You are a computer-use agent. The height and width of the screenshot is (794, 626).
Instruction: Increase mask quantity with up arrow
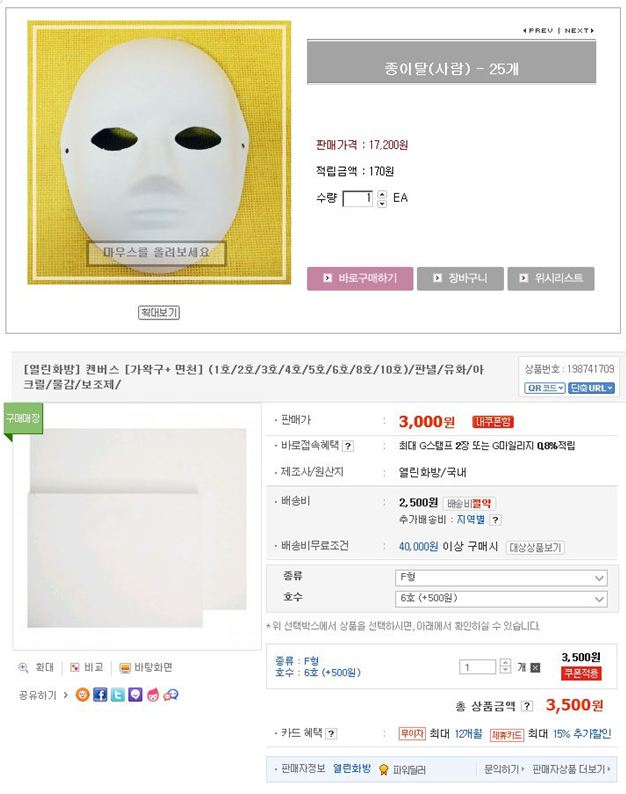coord(382,194)
